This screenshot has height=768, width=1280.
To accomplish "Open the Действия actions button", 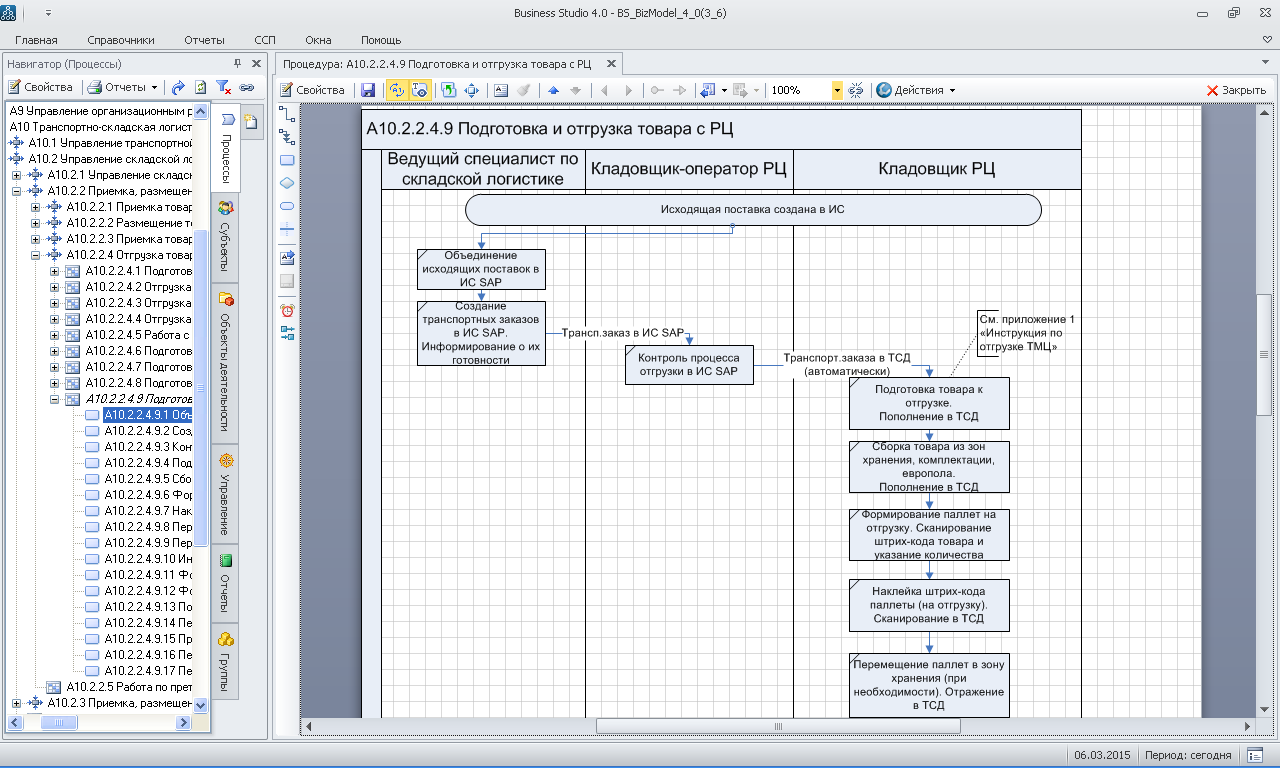I will (x=915, y=90).
